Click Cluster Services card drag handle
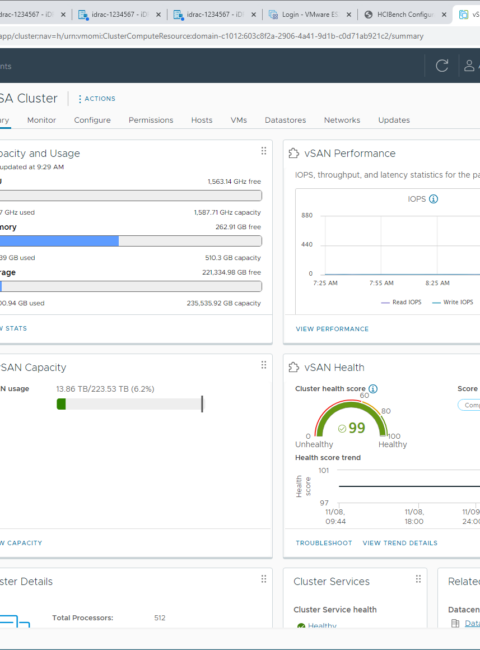 coord(418,579)
